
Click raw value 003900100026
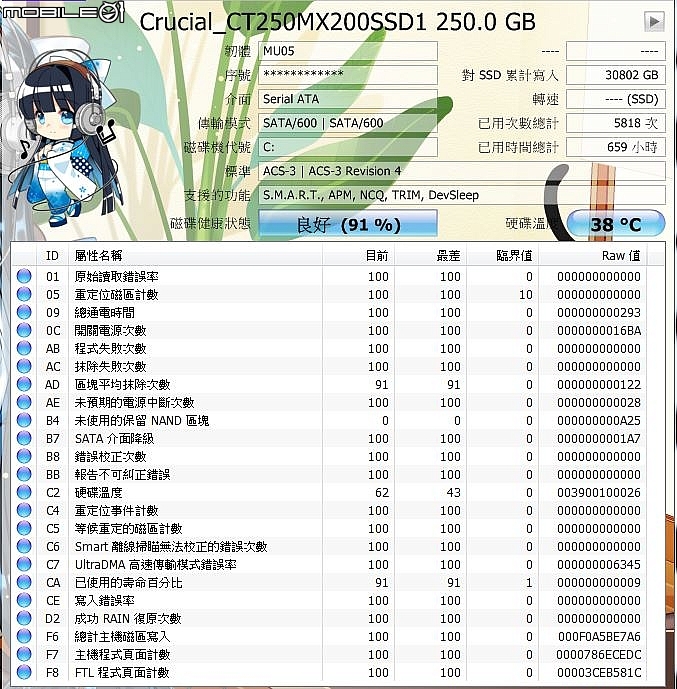click(599, 492)
